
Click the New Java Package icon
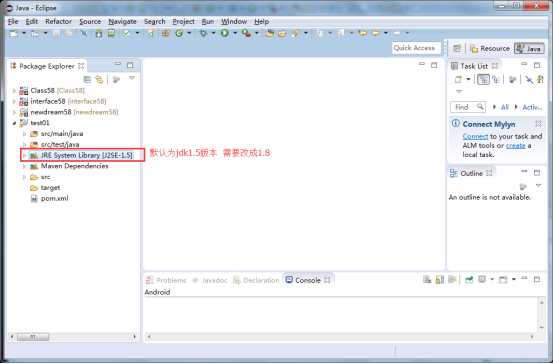click(x=165, y=34)
